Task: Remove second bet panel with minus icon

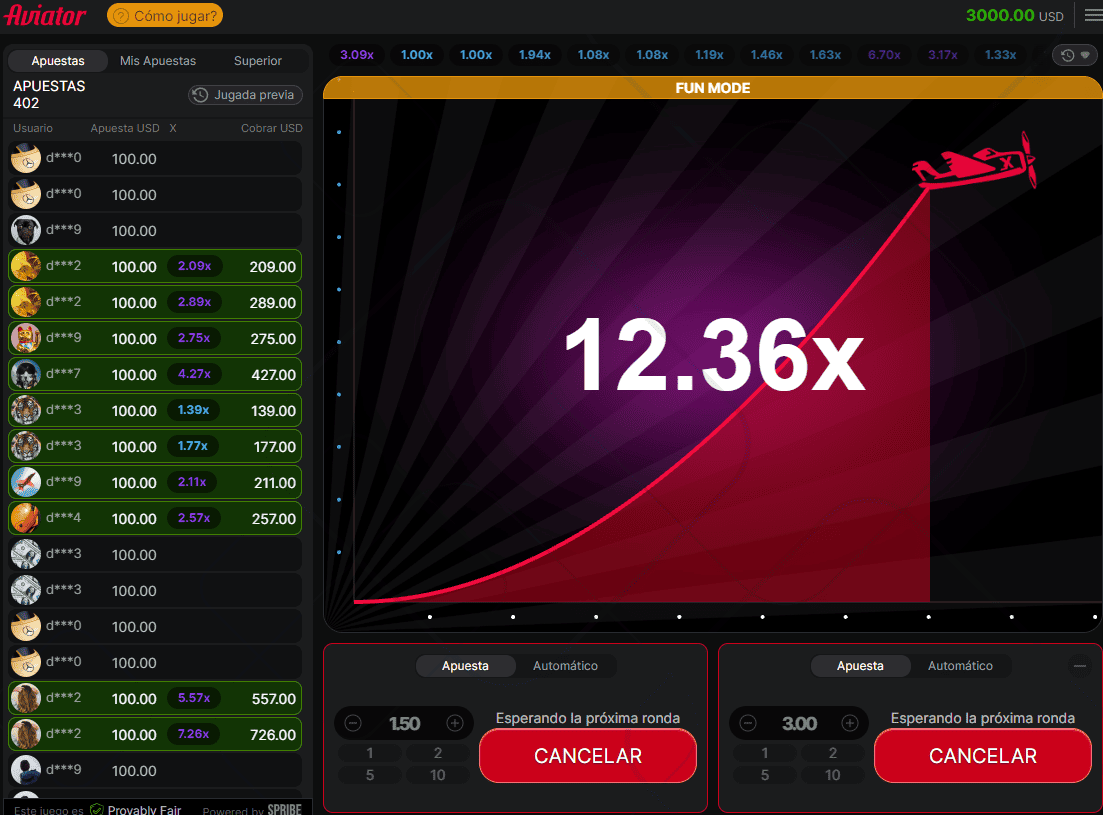Action: click(1080, 665)
